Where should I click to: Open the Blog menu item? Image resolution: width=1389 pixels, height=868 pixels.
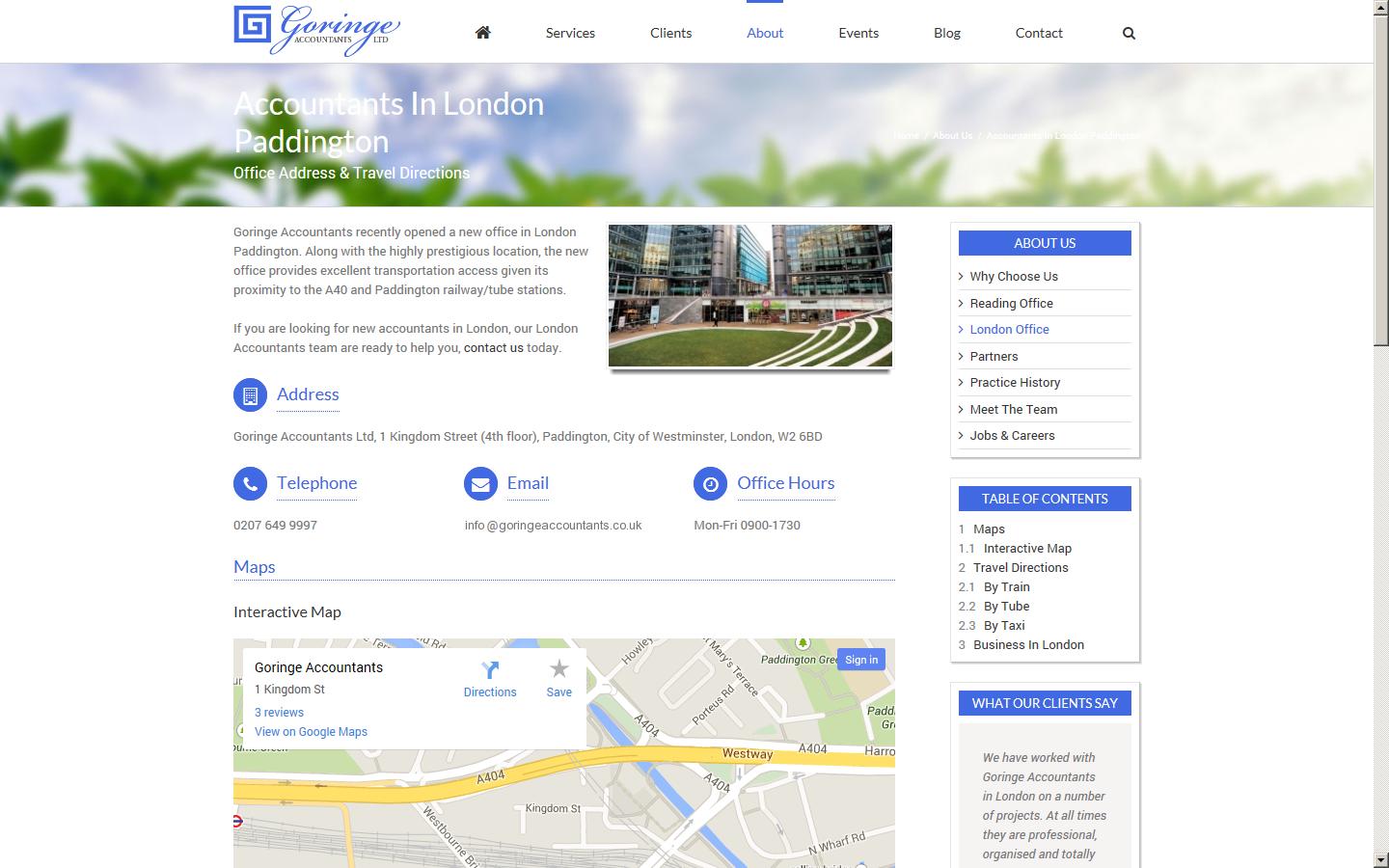click(946, 32)
